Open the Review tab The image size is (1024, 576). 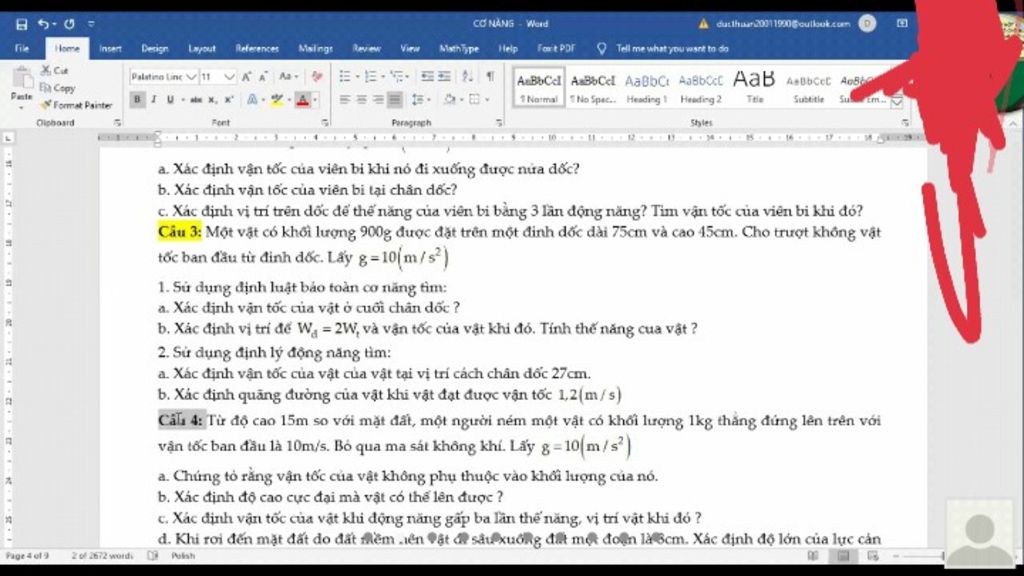pos(366,48)
